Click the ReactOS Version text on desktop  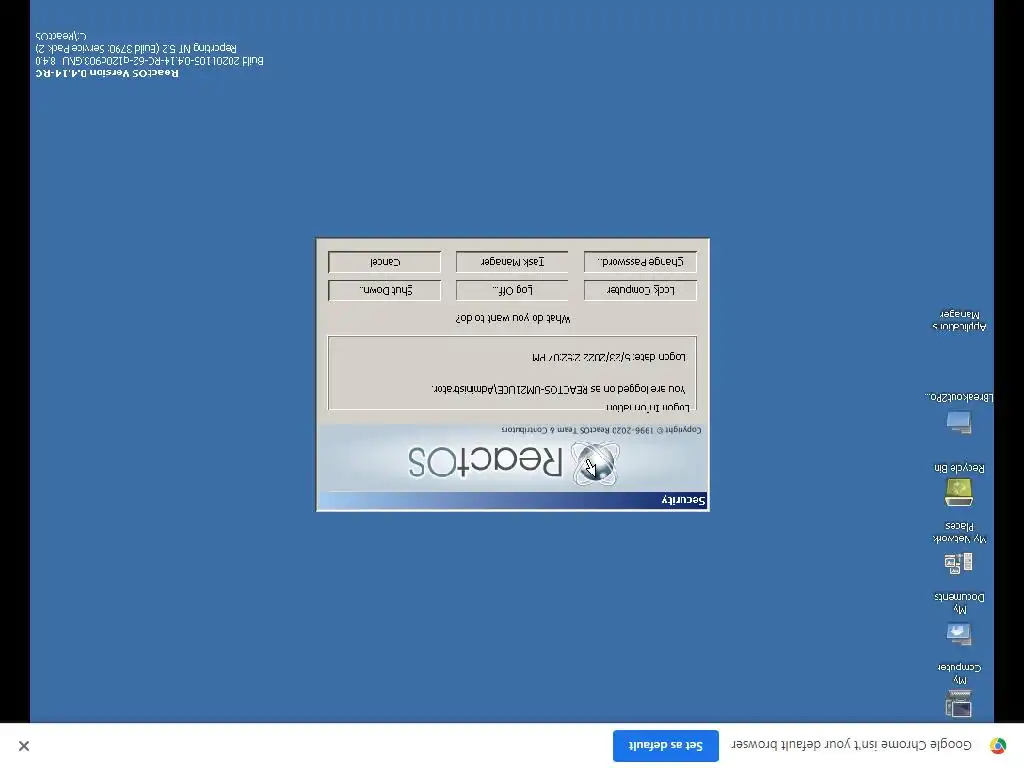pos(107,73)
